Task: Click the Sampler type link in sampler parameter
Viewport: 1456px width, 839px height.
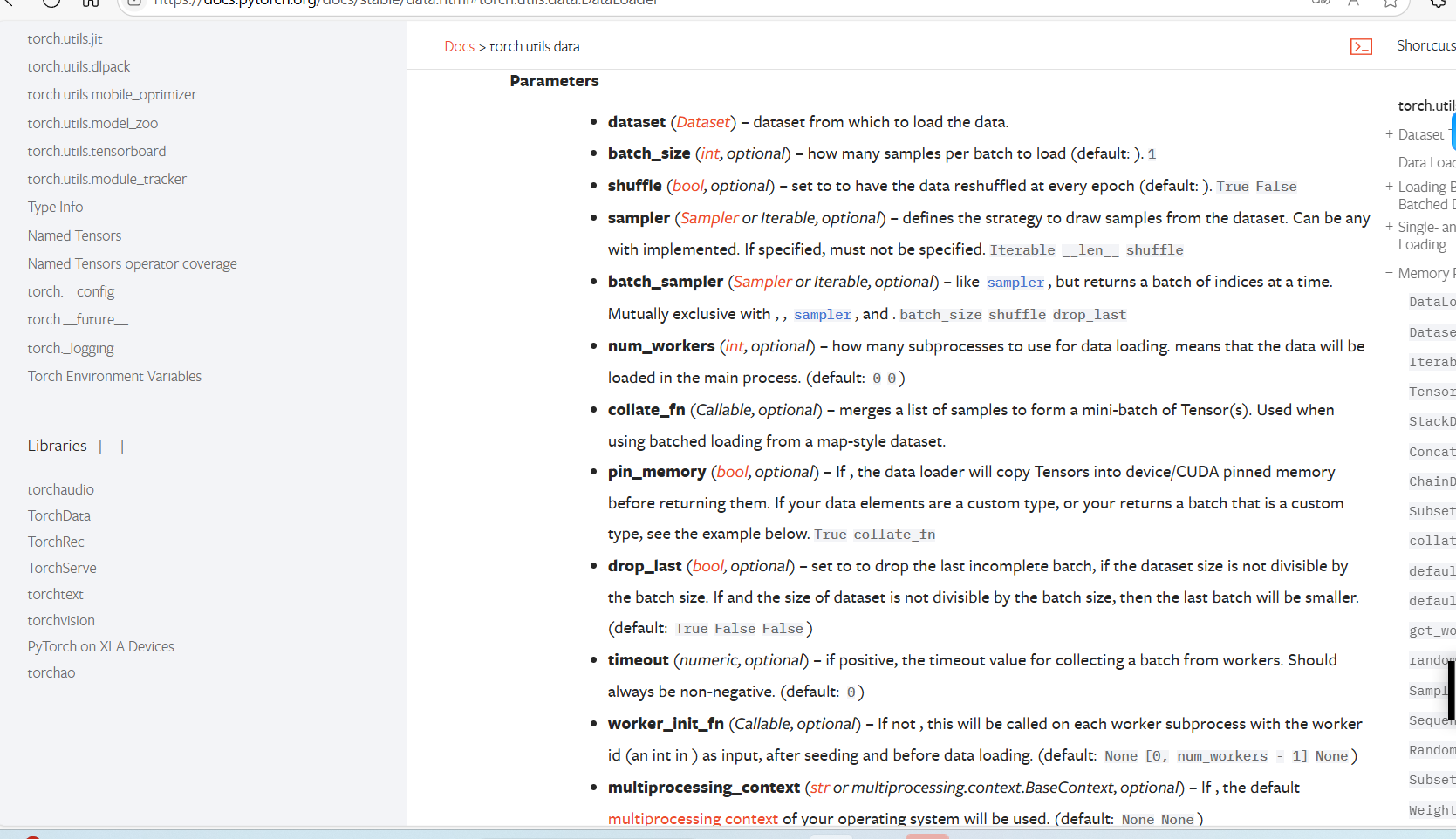Action: tap(709, 219)
